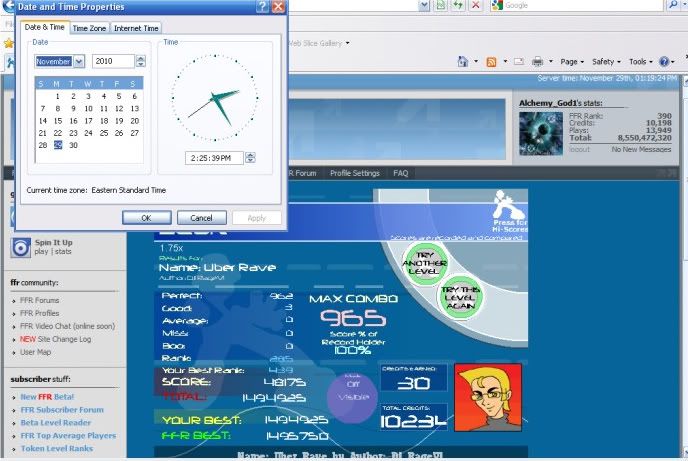Click the Print icon in toolbar
This screenshot has height=461, width=688.
(537, 62)
